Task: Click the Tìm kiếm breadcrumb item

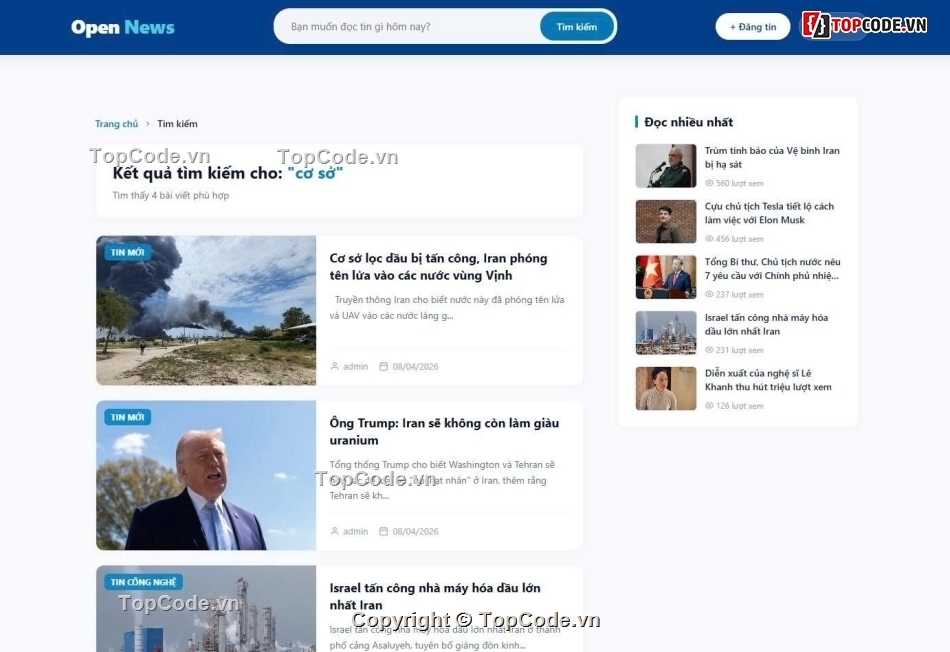Action: pos(178,124)
